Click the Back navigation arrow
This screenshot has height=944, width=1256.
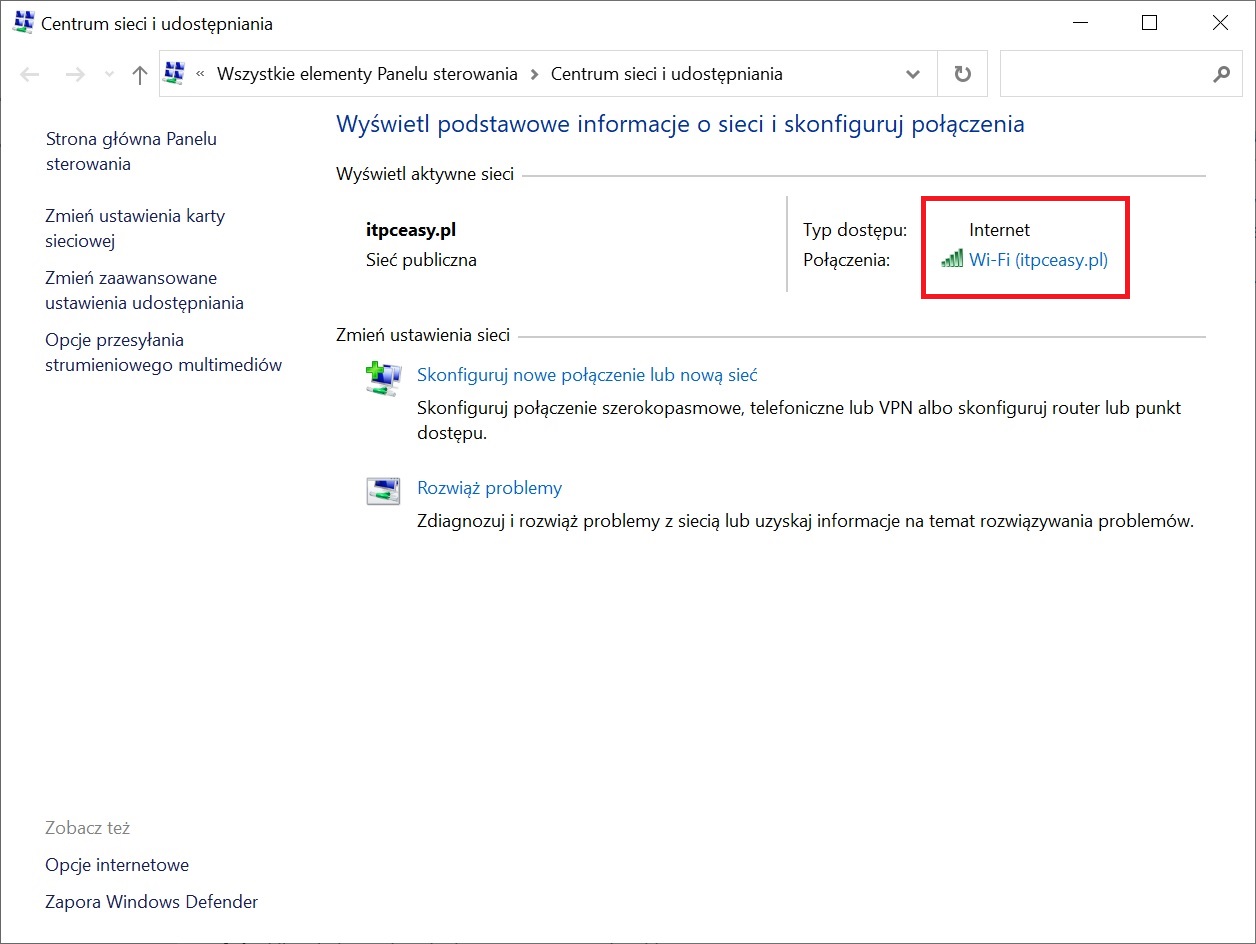(x=30, y=74)
